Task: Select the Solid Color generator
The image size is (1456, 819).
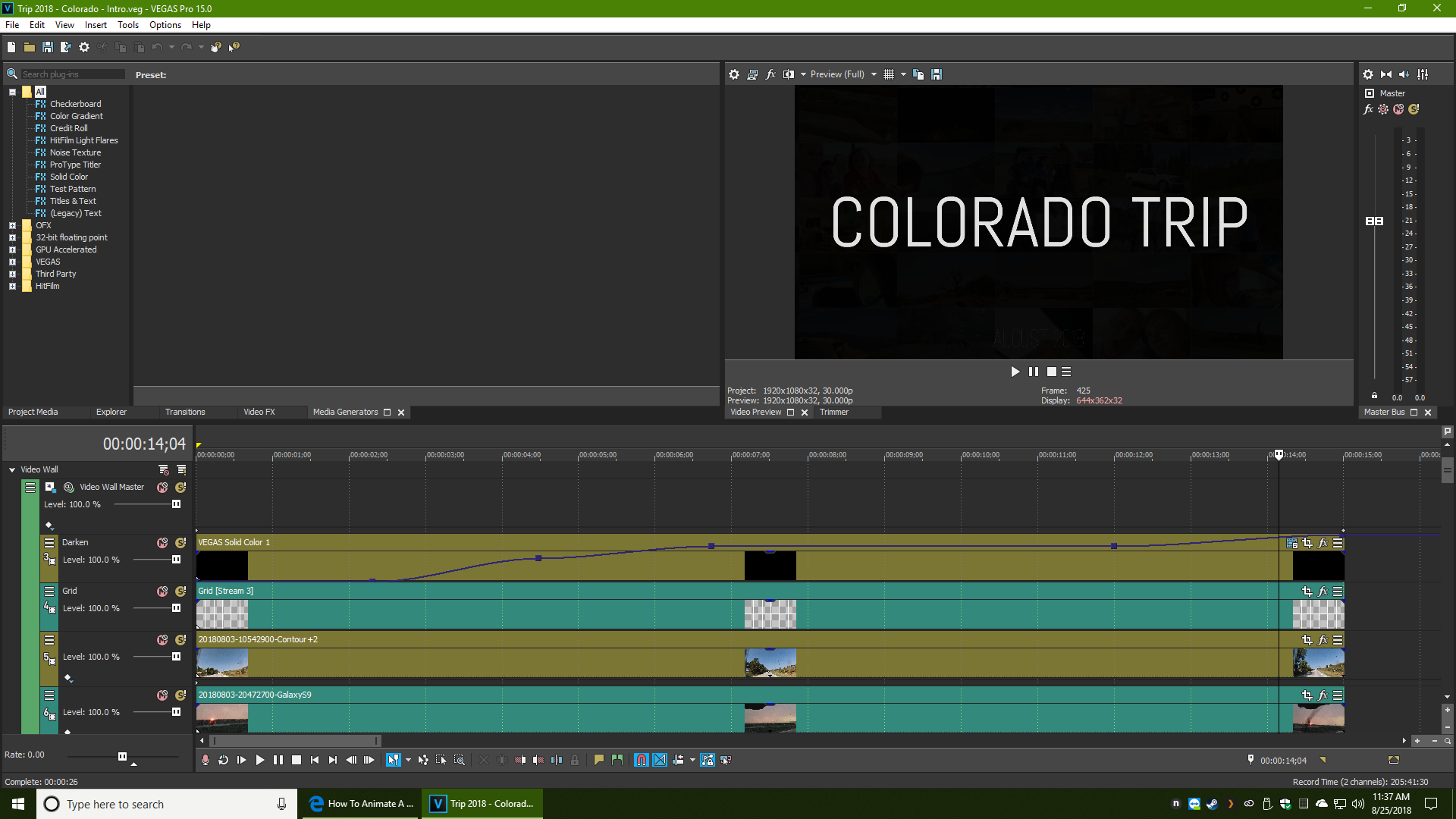Action: [69, 177]
